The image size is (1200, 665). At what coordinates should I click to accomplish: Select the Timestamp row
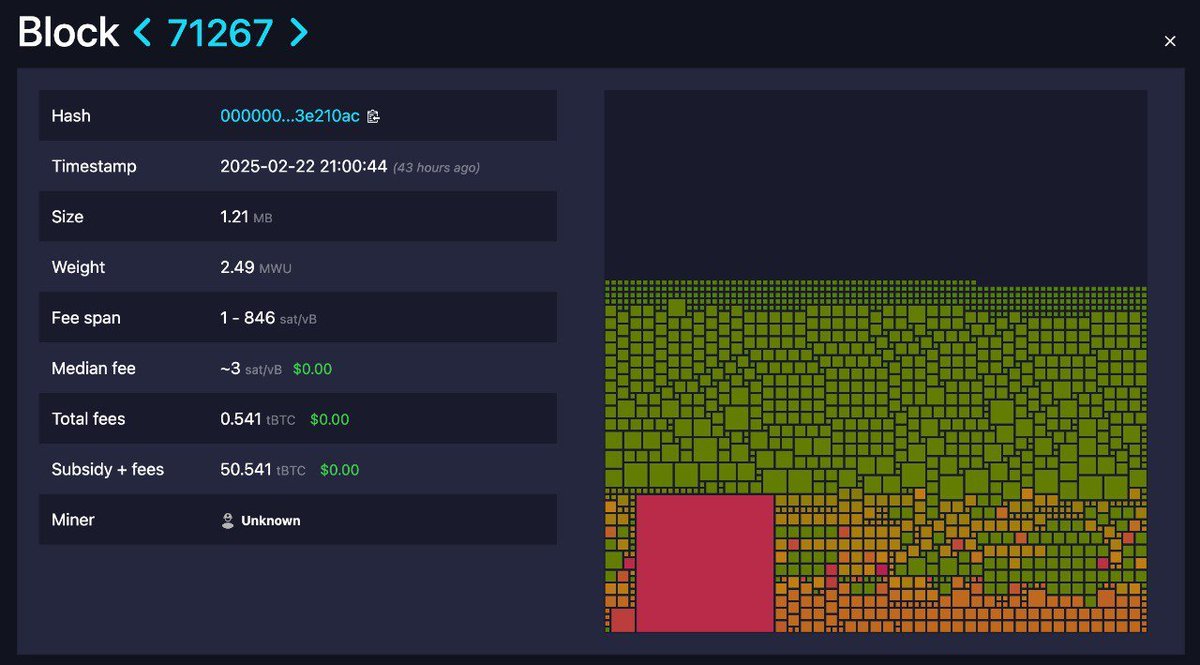298,166
